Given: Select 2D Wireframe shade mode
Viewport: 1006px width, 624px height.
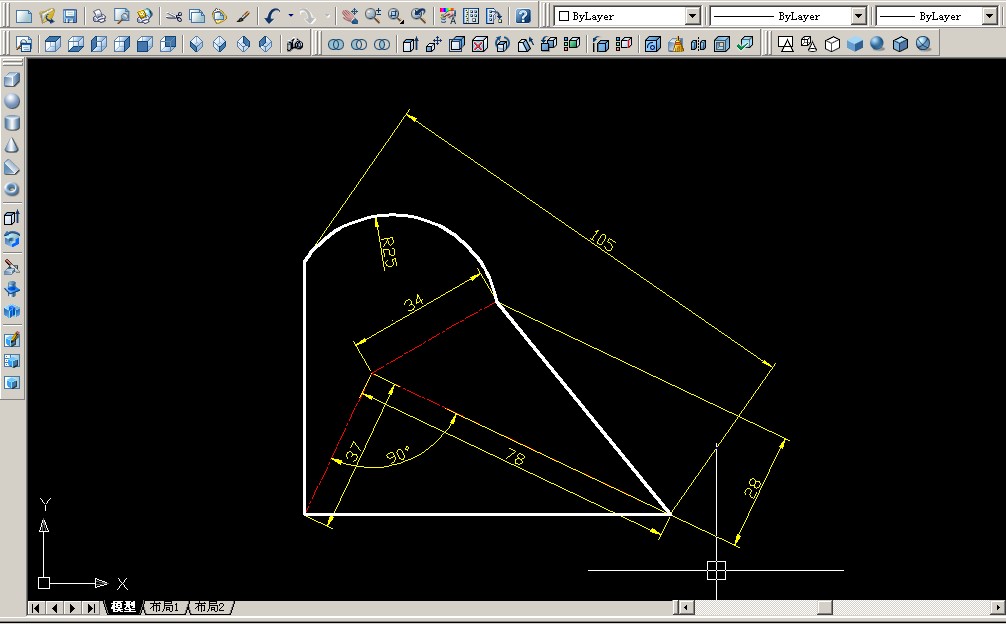Looking at the screenshot, I should click(x=786, y=44).
